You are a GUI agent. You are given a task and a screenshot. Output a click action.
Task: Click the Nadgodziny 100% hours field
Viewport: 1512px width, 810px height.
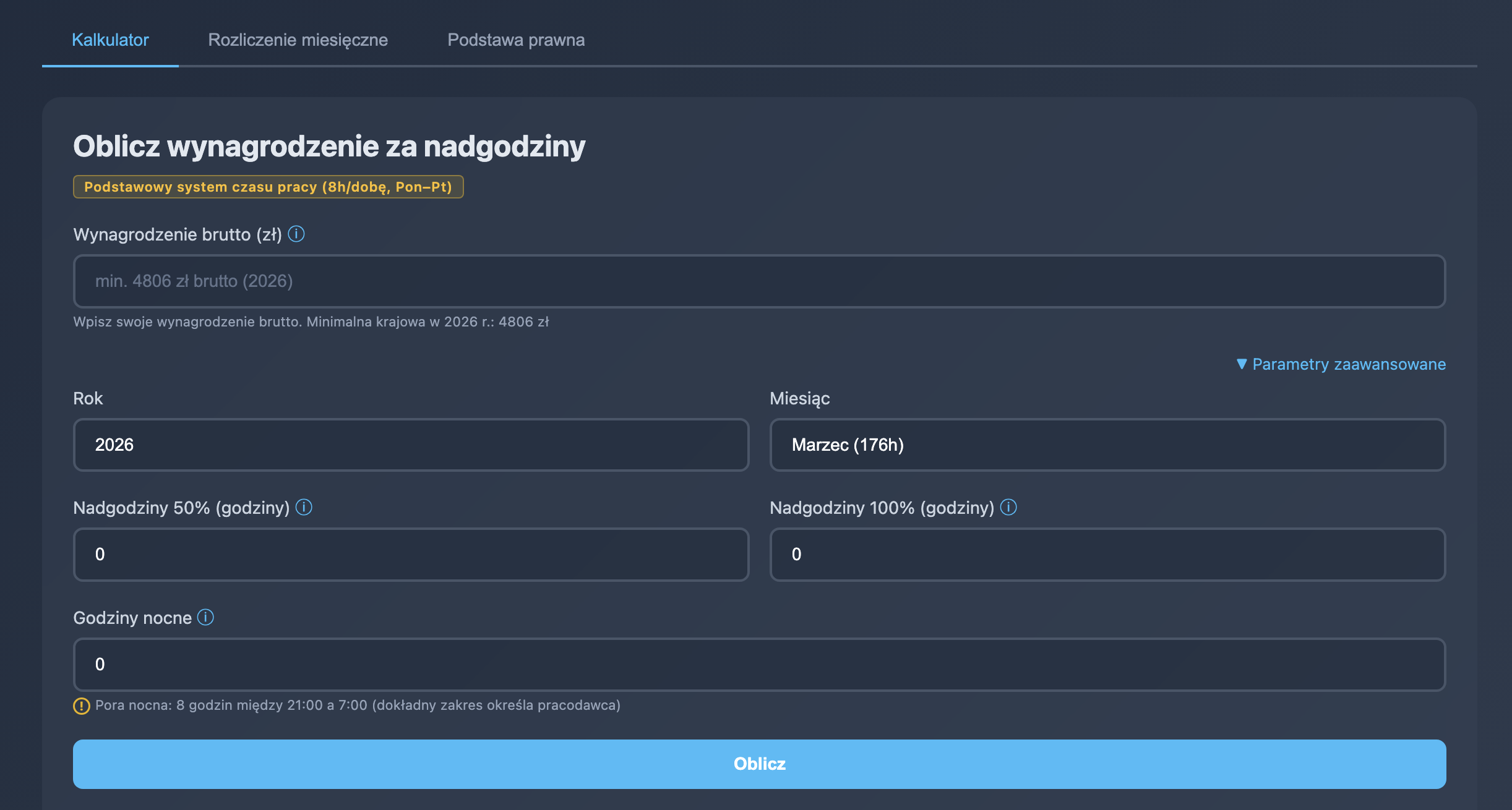point(1107,555)
